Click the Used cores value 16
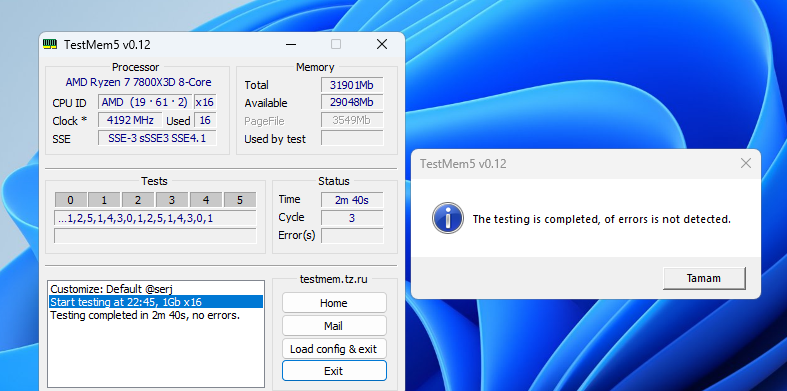This screenshot has height=391, width=787. pyautogui.click(x=205, y=120)
